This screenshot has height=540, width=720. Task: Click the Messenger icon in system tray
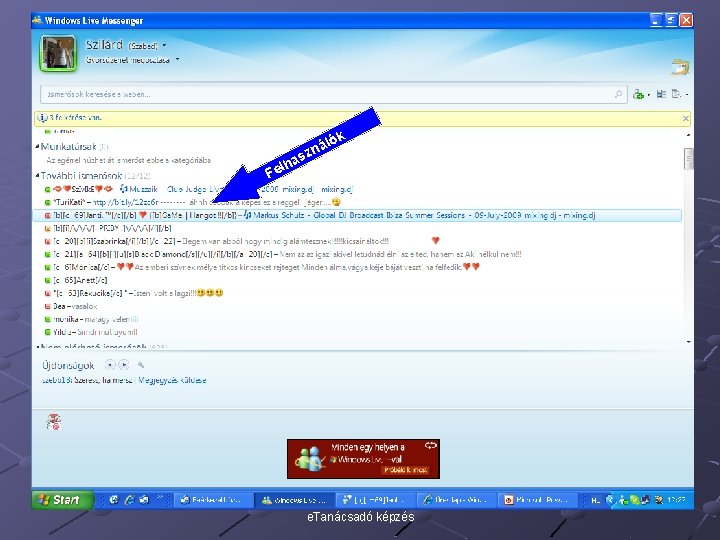click(x=623, y=500)
